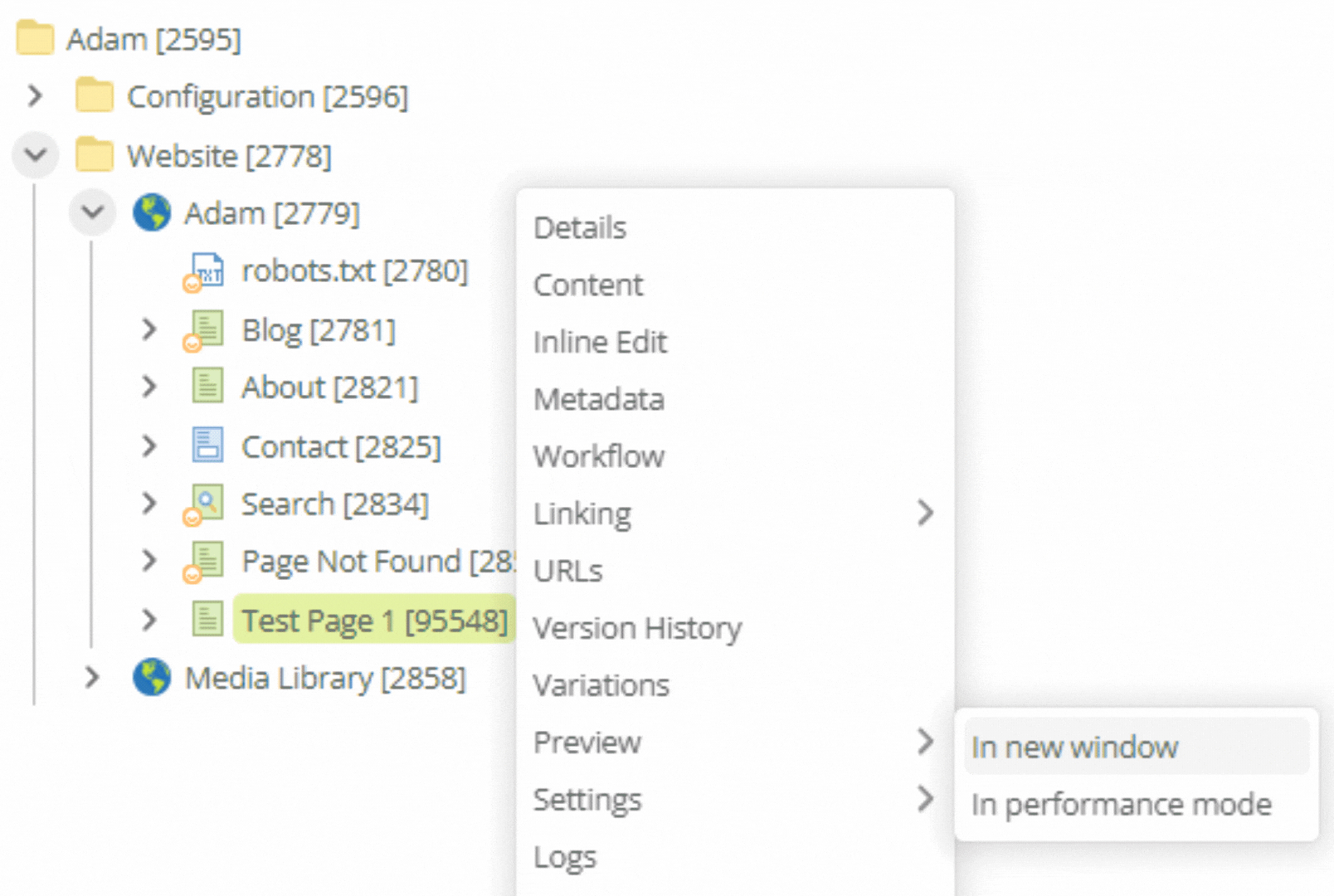This screenshot has width=1334, height=896.
Task: Select the About [2821] tree item
Action: [x=328, y=386]
